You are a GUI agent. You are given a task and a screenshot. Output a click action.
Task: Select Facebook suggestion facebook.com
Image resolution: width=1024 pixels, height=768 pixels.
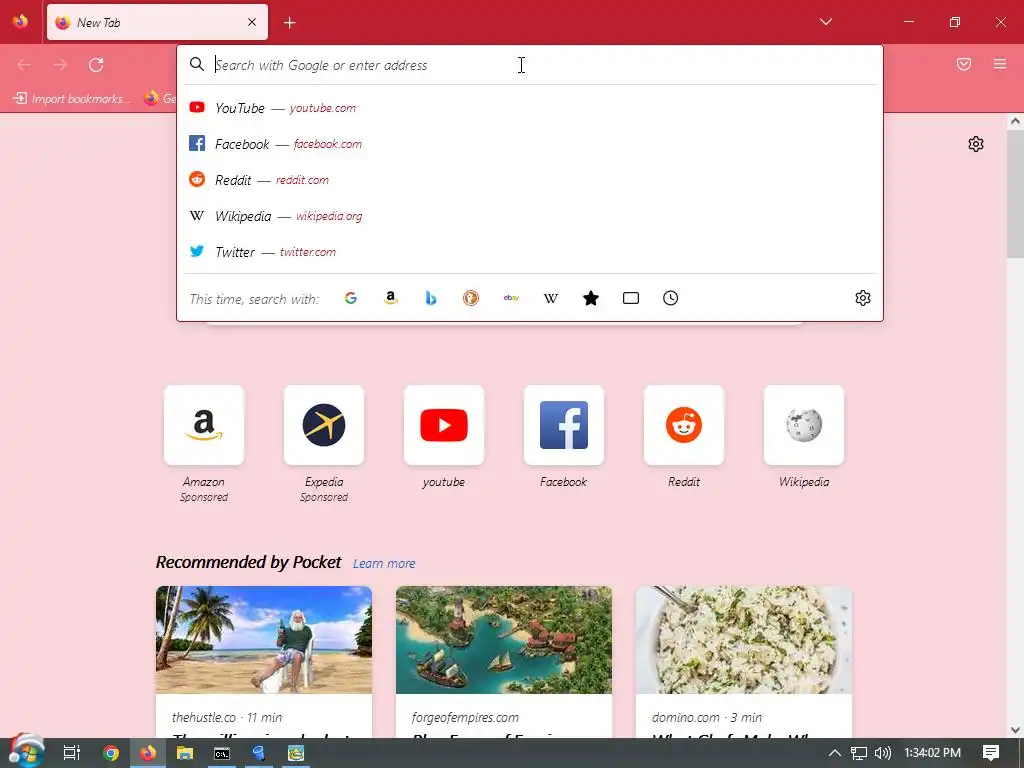(x=529, y=144)
